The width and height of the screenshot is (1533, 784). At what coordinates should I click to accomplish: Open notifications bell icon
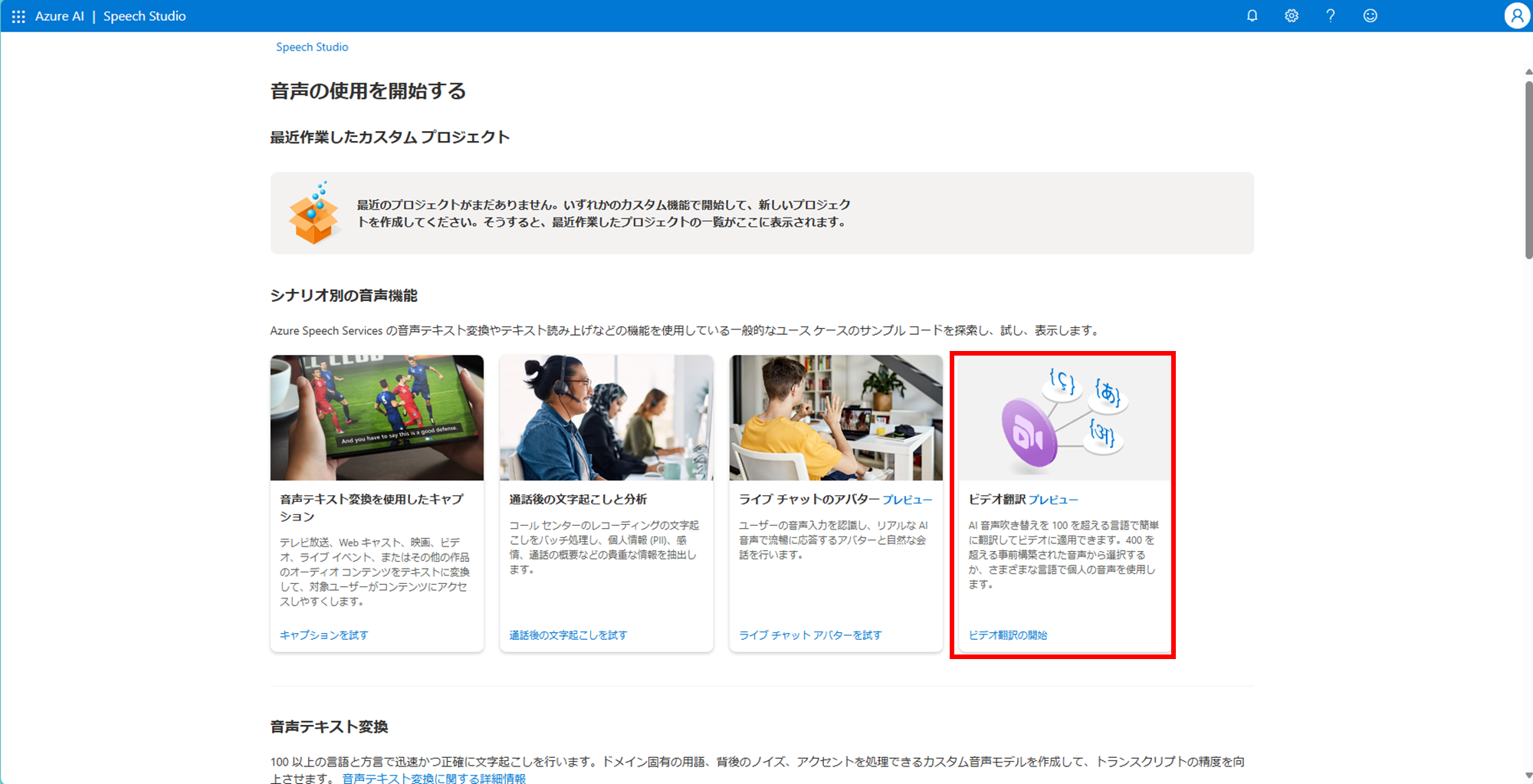(x=1252, y=16)
